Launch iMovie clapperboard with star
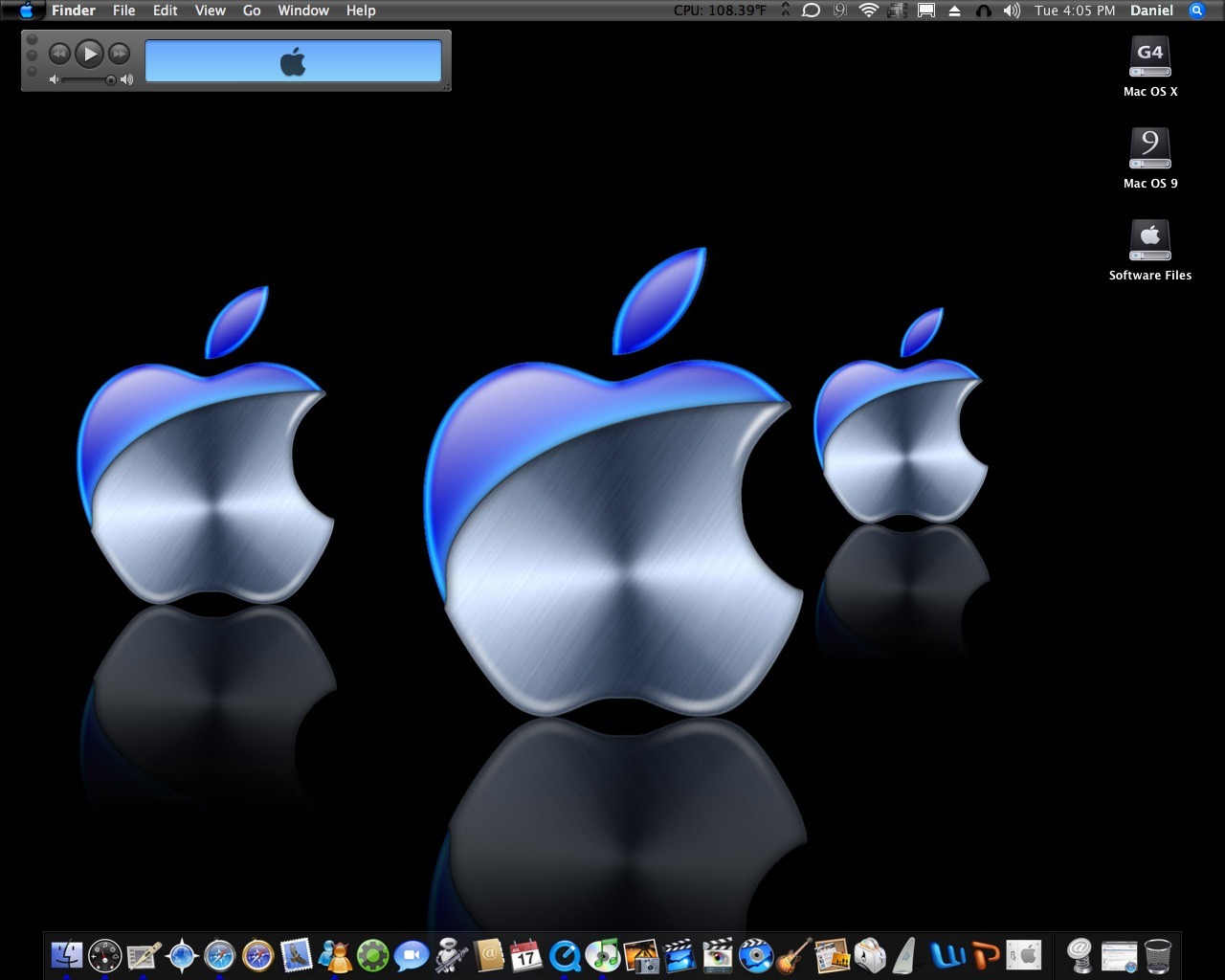This screenshot has width=1225, height=980. [679, 954]
